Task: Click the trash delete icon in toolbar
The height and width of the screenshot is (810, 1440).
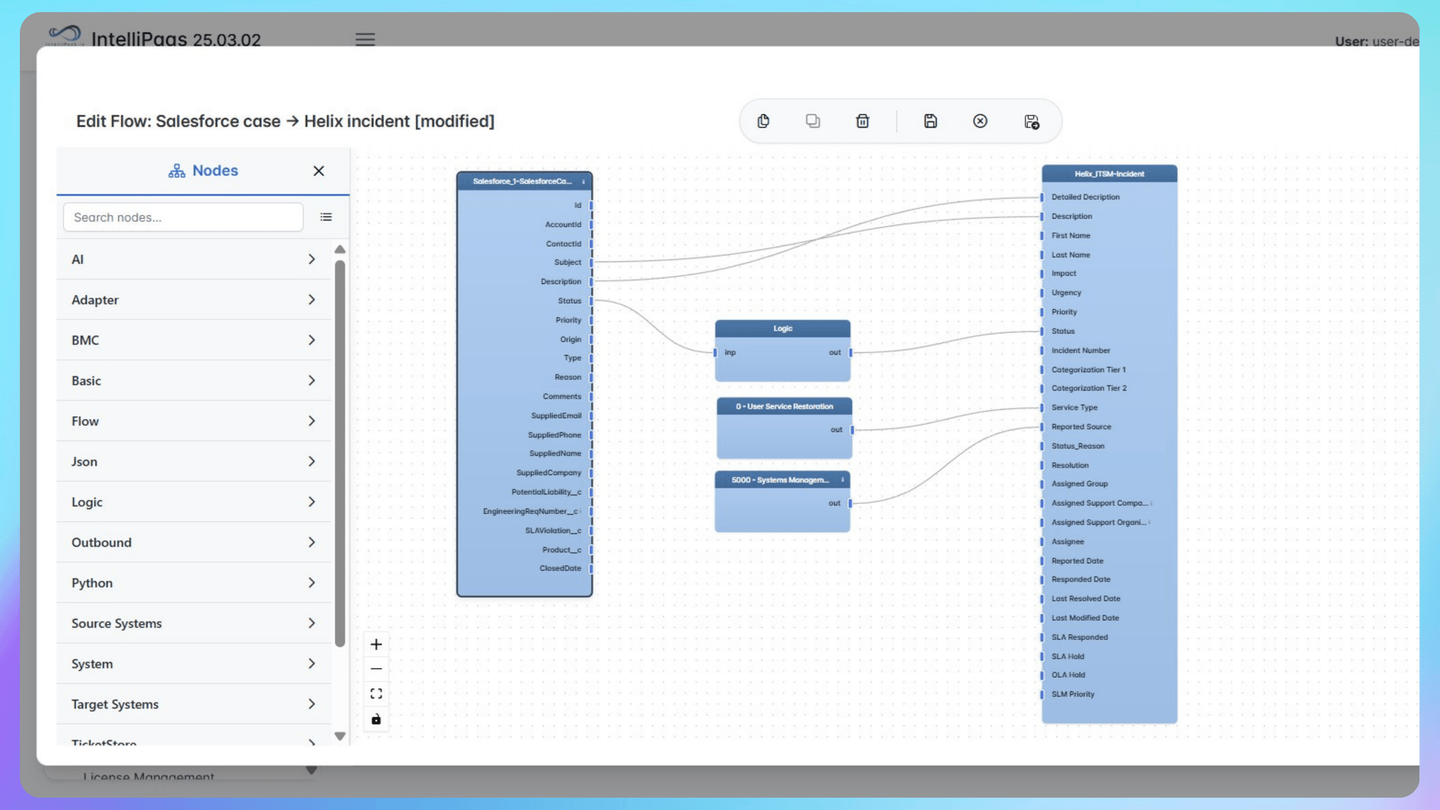Action: (x=862, y=121)
